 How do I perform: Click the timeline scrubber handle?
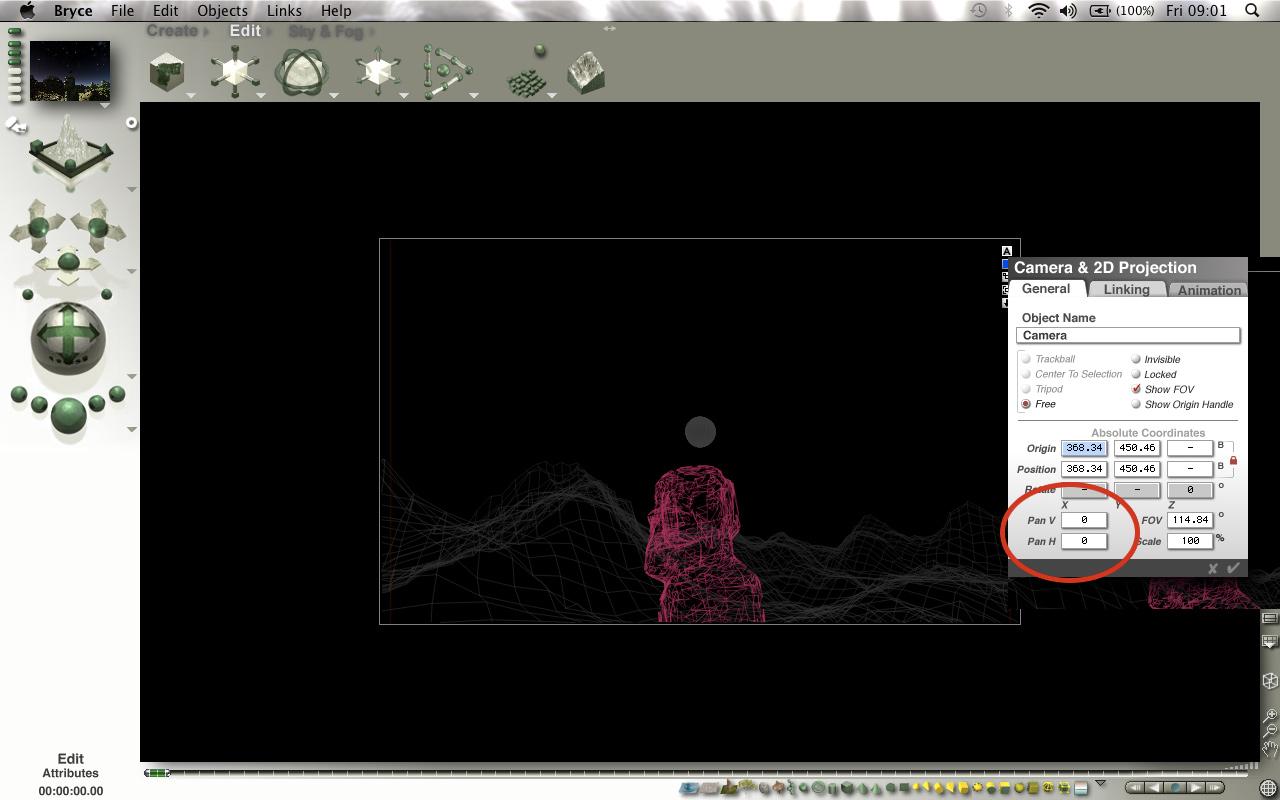[x=157, y=773]
